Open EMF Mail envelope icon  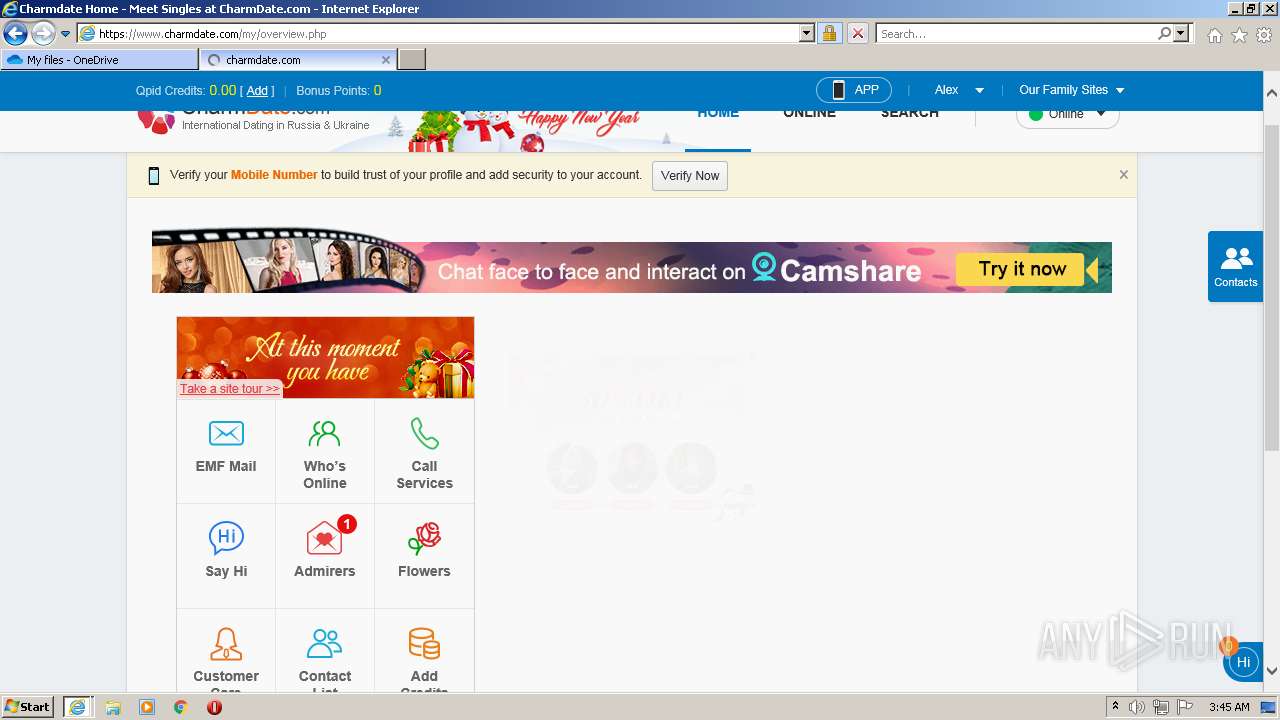coord(226,433)
